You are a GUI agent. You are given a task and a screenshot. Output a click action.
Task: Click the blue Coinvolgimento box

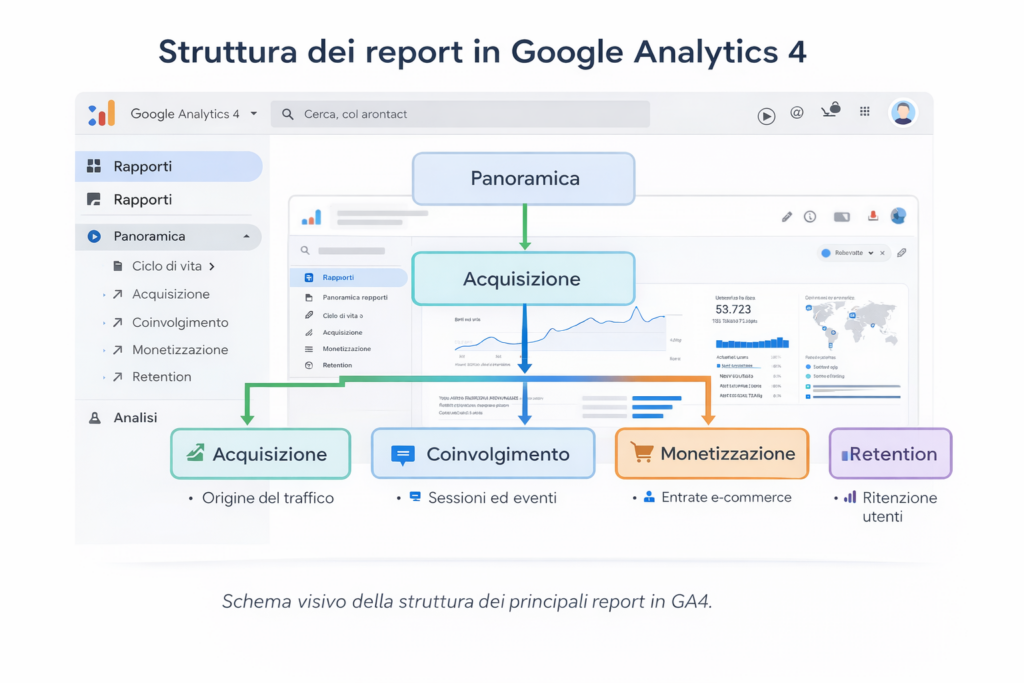483,454
